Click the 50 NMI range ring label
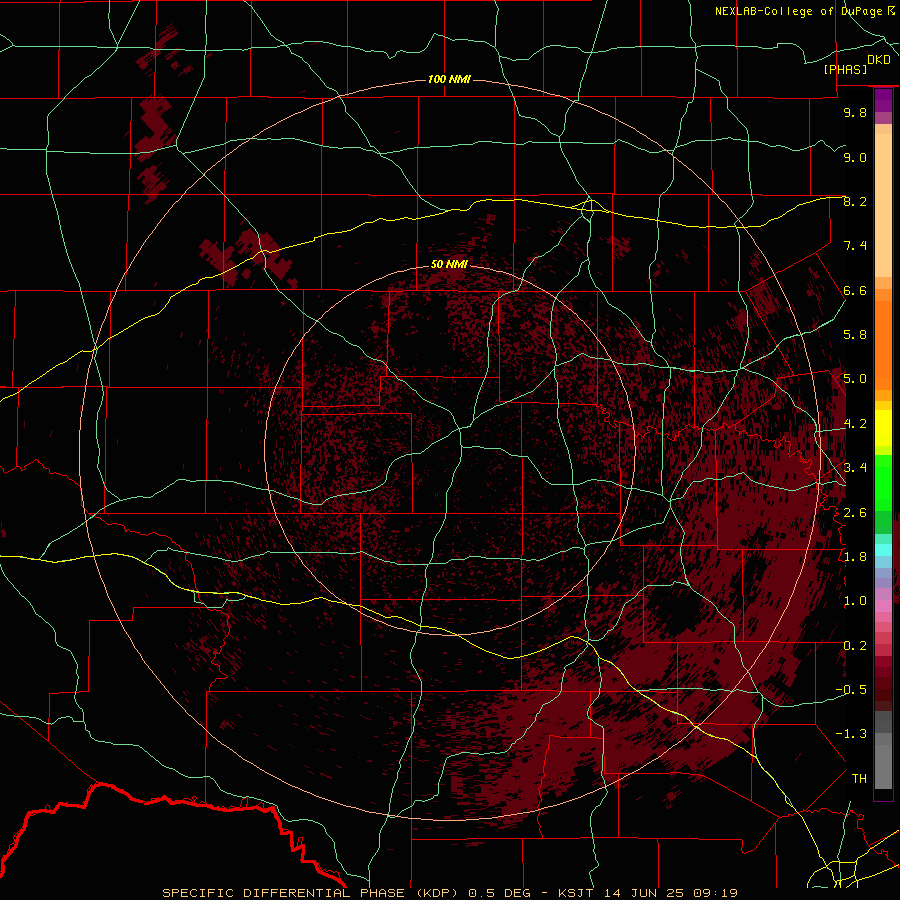 tap(449, 264)
